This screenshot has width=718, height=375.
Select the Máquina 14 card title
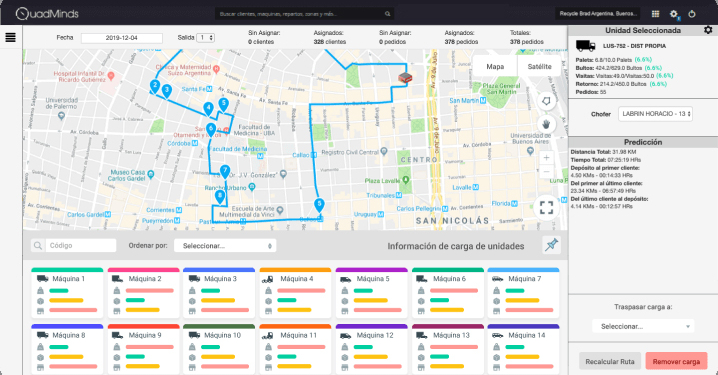point(527,335)
